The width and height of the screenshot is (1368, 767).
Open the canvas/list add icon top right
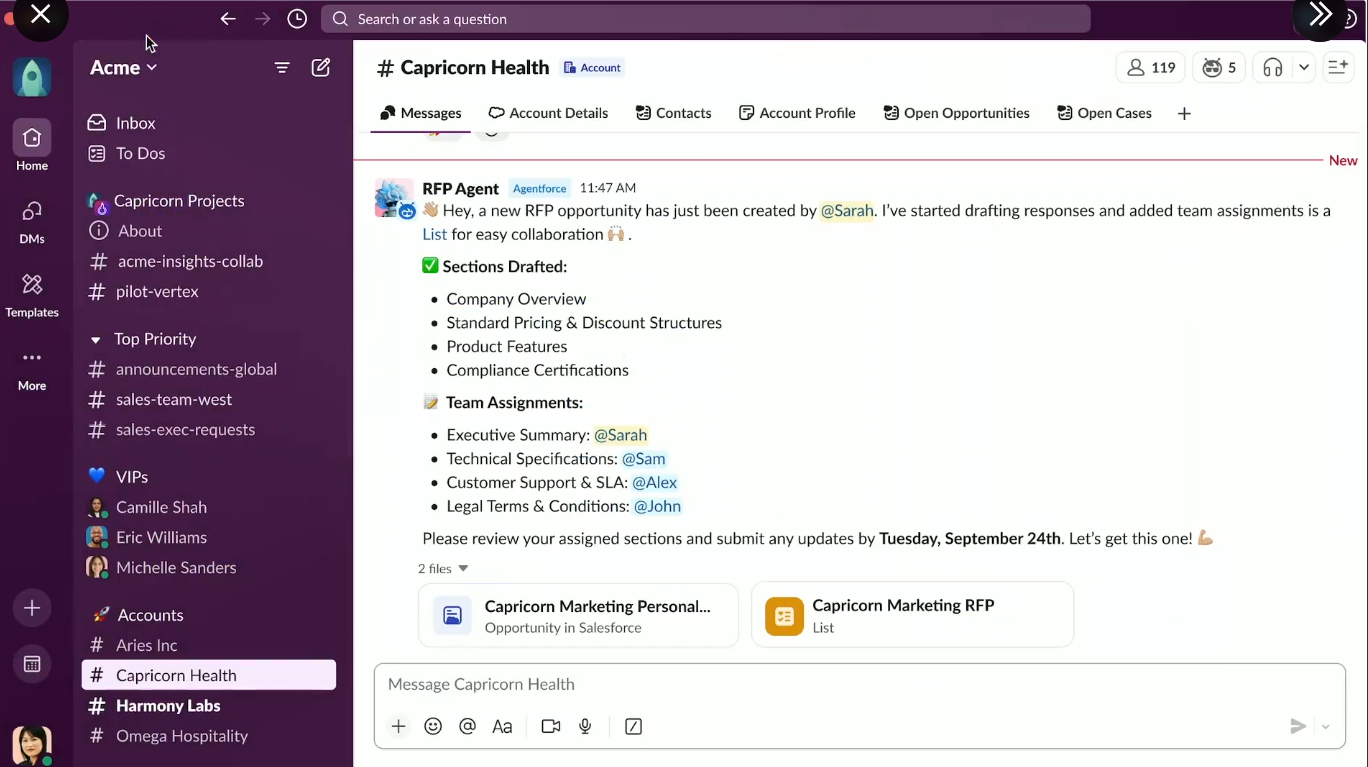coord(1337,68)
